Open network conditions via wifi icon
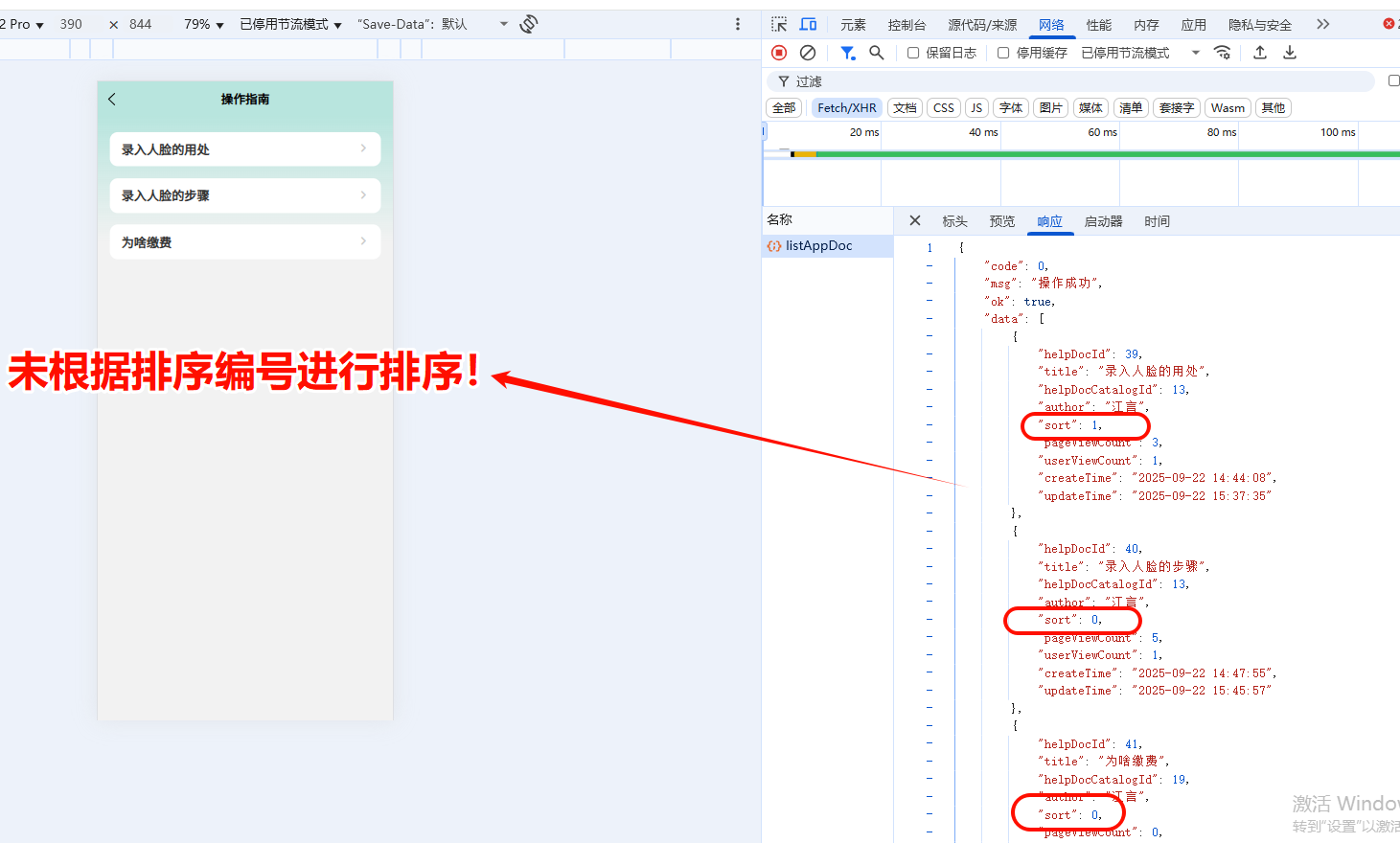This screenshot has height=843, width=1400. [x=1223, y=53]
